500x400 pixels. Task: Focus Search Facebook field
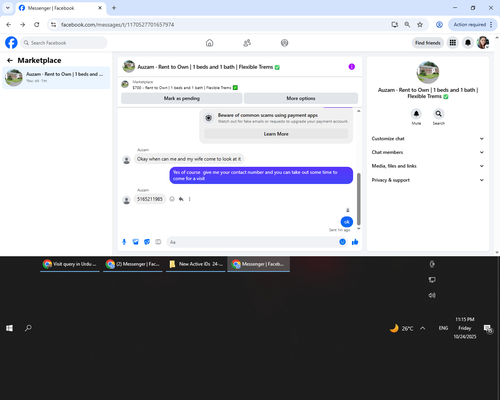[x=64, y=43]
